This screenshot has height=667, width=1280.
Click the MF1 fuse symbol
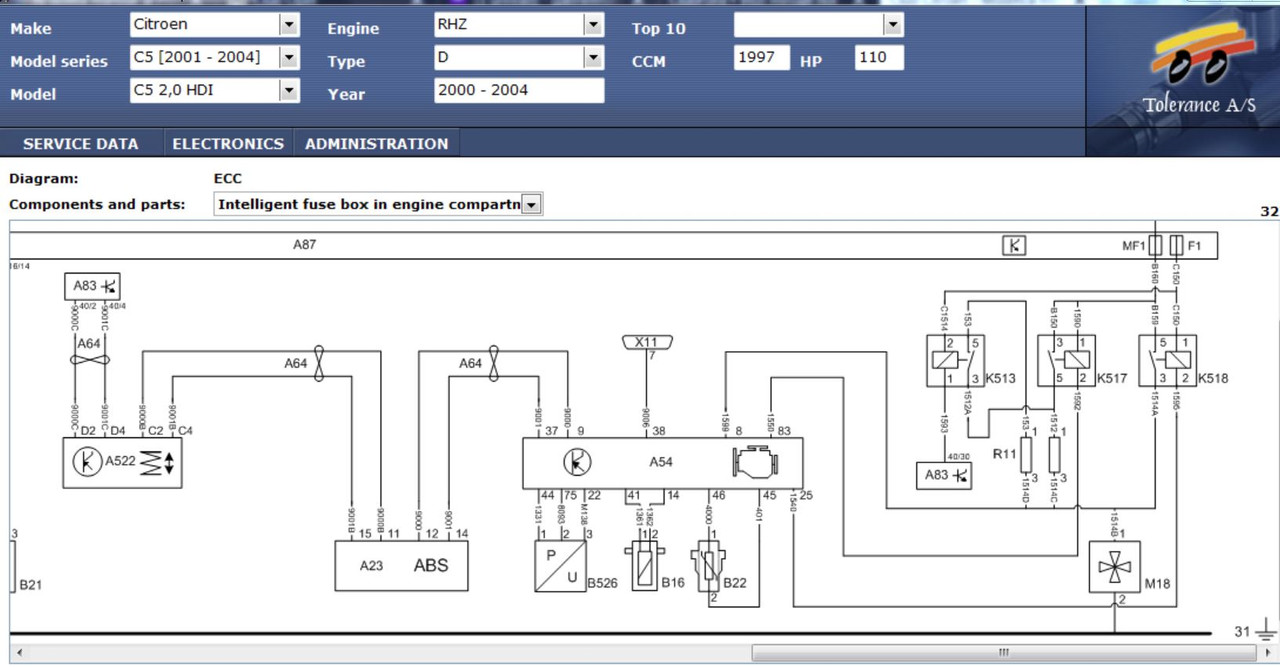click(x=1155, y=245)
